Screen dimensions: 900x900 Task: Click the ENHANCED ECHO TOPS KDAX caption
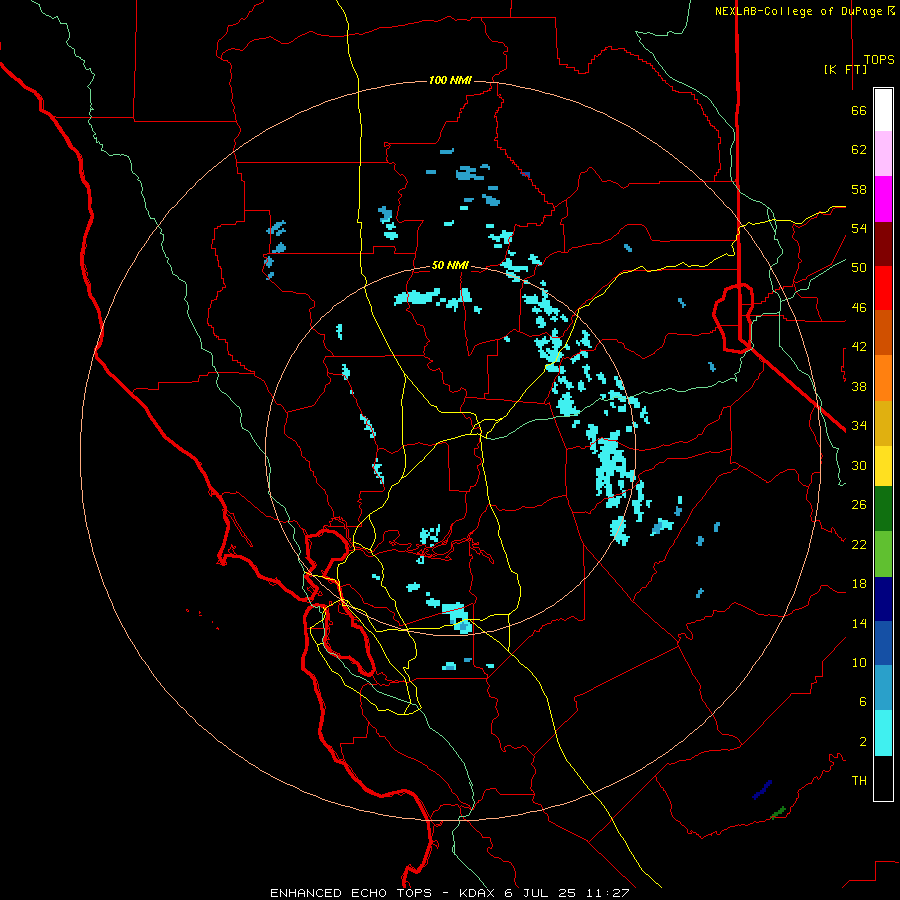[x=450, y=893]
